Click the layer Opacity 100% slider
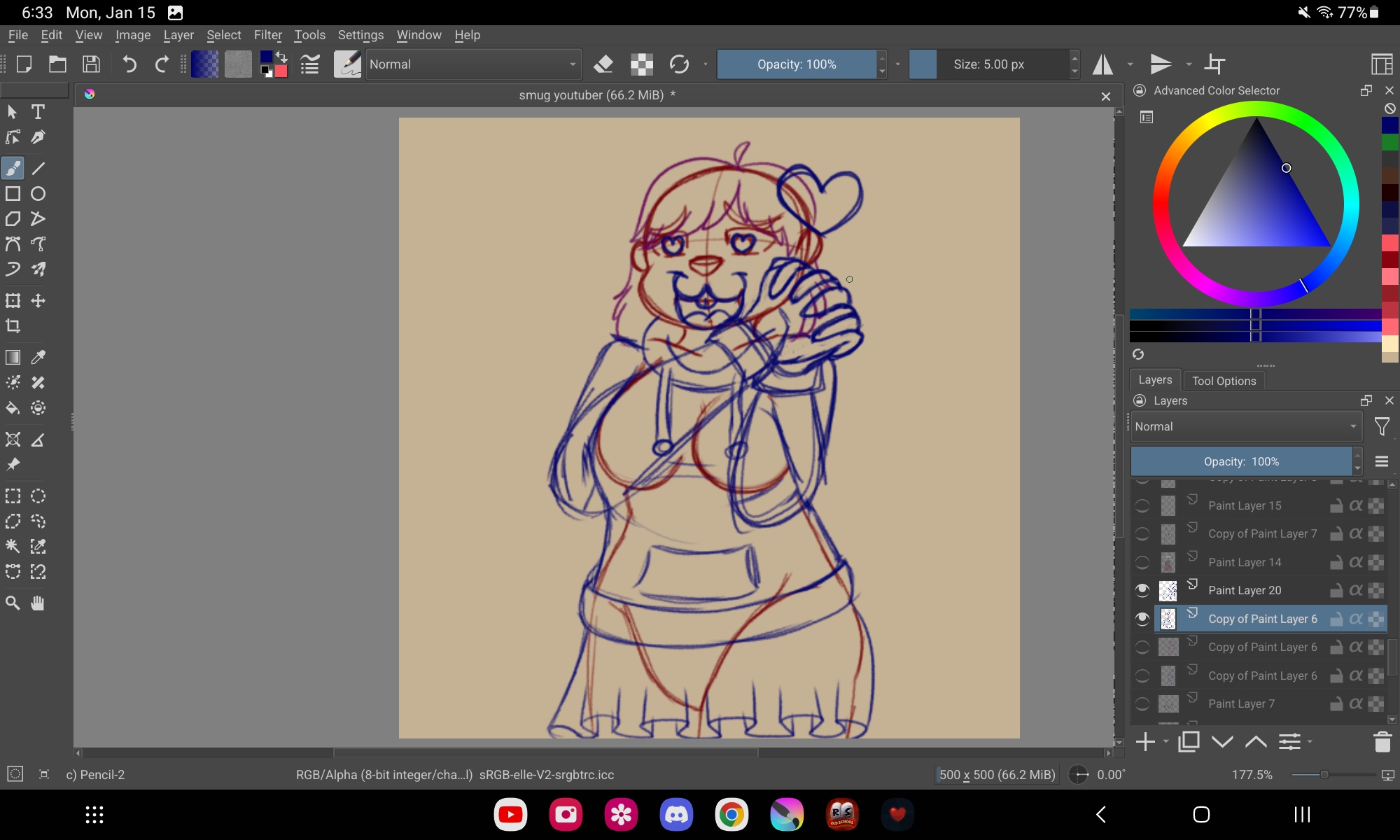 1241,461
